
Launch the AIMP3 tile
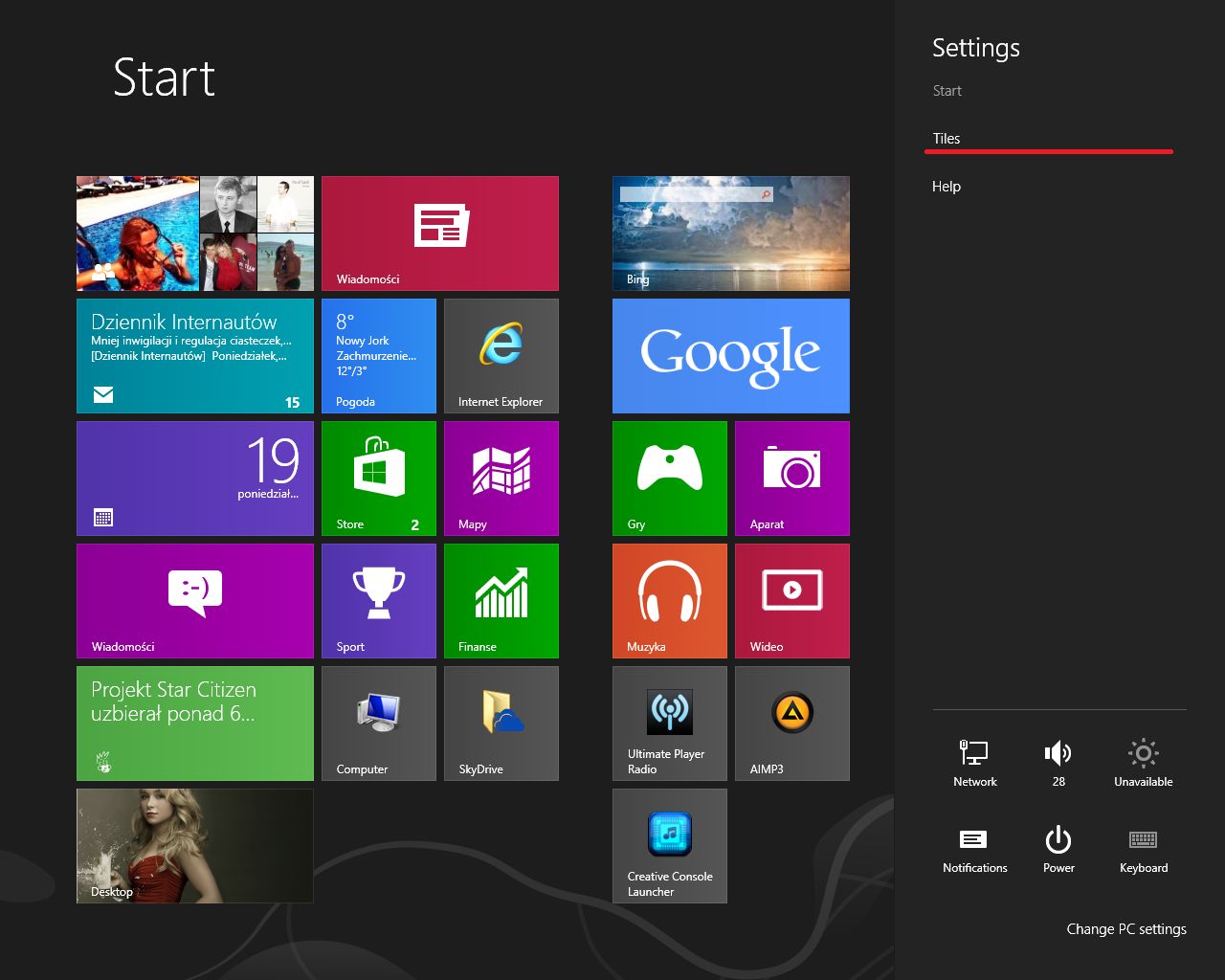click(x=792, y=724)
